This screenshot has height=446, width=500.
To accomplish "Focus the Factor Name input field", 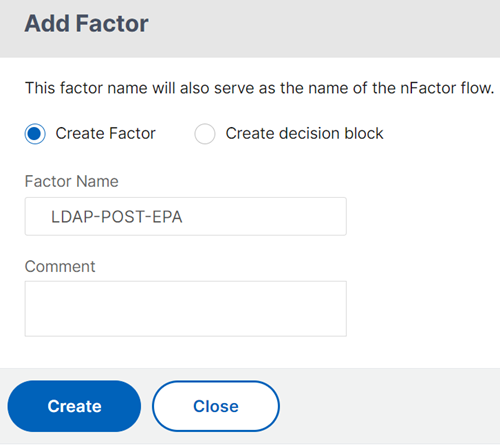I will click(186, 216).
